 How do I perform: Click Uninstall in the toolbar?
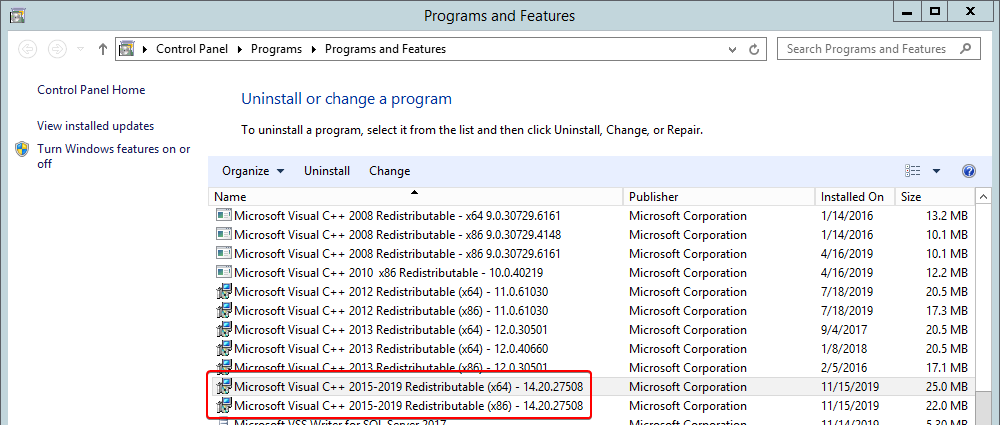[x=327, y=171]
